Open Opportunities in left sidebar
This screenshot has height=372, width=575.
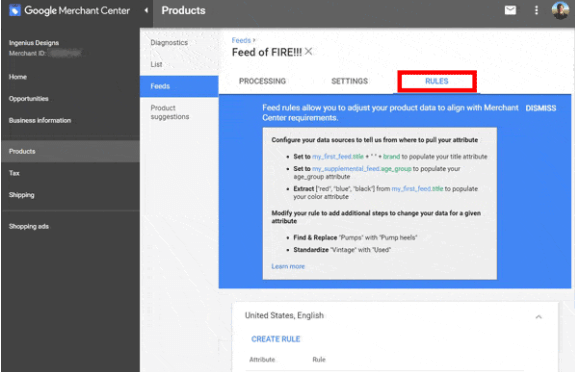point(29,99)
